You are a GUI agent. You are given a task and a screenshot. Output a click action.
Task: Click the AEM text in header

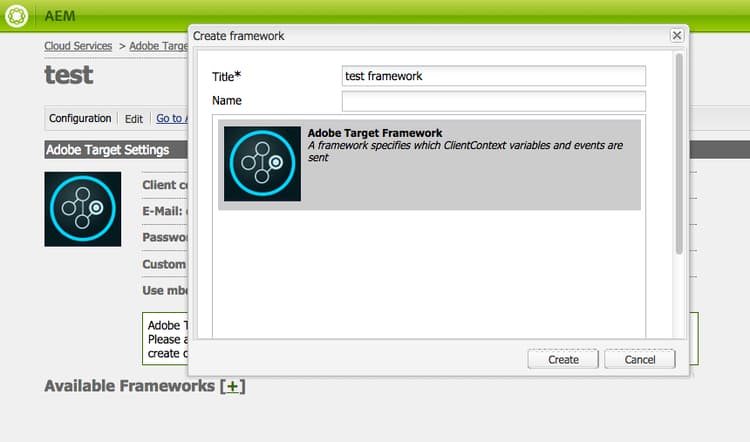click(x=60, y=16)
